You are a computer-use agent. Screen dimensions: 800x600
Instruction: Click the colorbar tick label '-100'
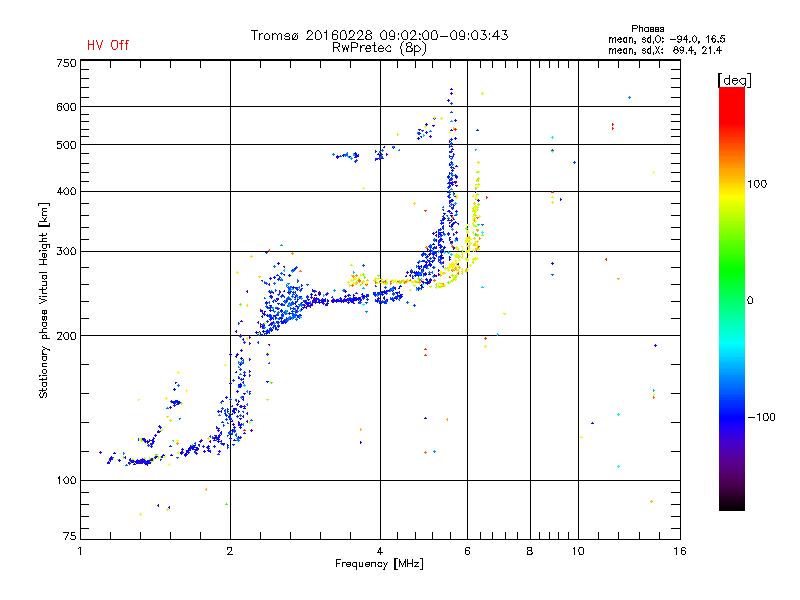(x=761, y=417)
